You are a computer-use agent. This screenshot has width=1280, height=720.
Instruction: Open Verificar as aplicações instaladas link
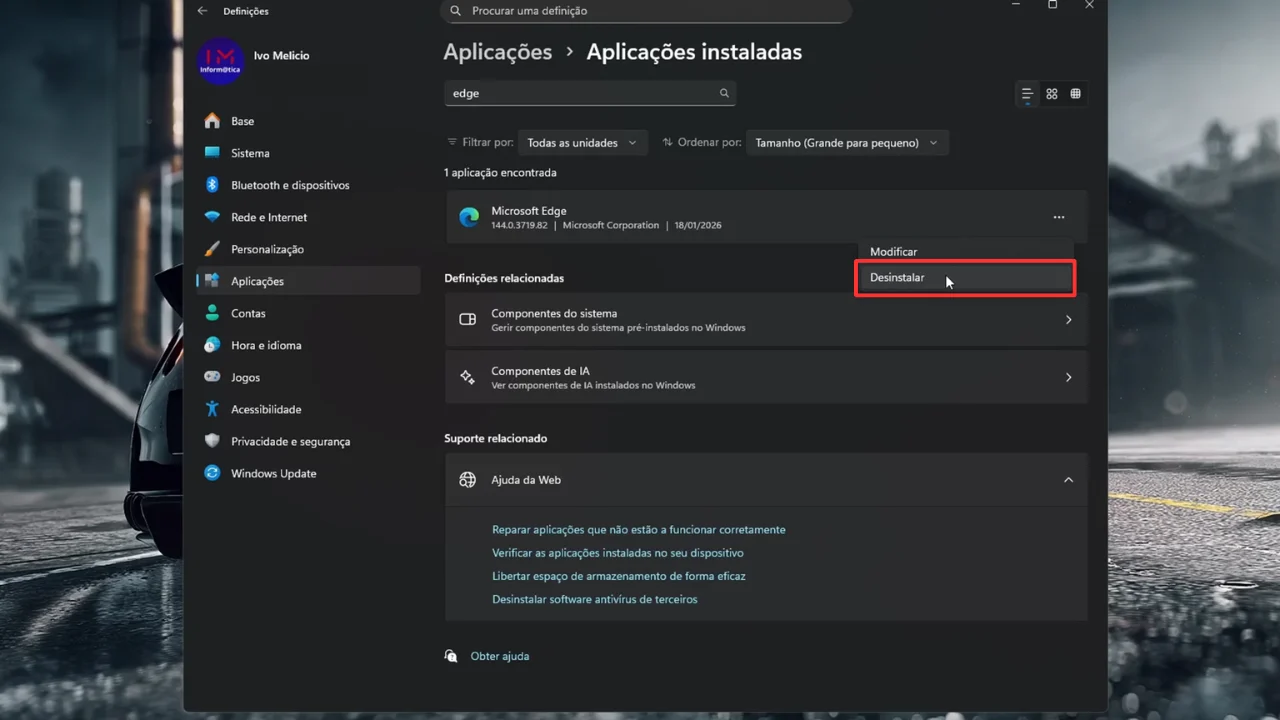[x=618, y=553]
